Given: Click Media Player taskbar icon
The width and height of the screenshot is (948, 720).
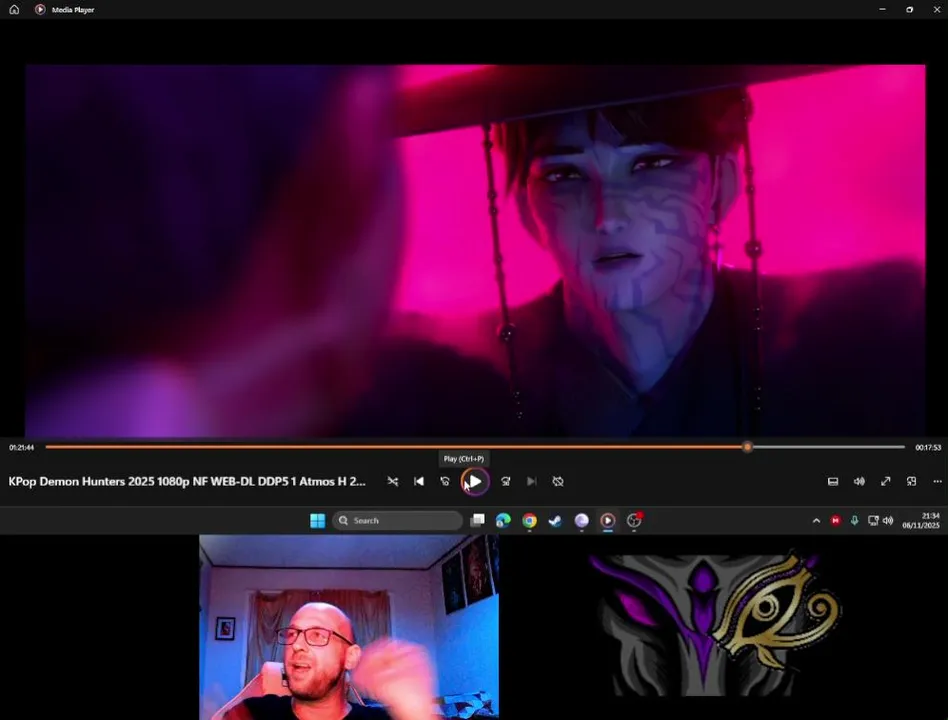Looking at the screenshot, I should point(608,521).
